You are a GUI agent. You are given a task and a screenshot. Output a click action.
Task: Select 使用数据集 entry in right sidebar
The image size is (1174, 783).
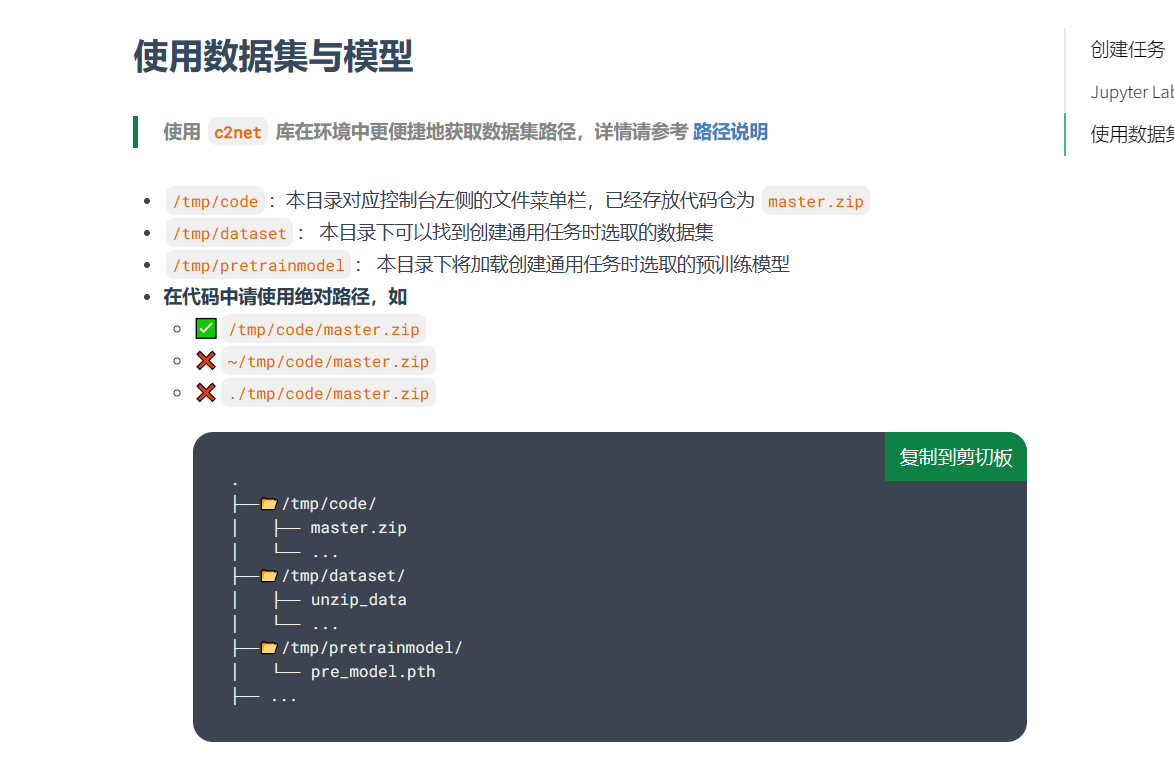point(1131,134)
